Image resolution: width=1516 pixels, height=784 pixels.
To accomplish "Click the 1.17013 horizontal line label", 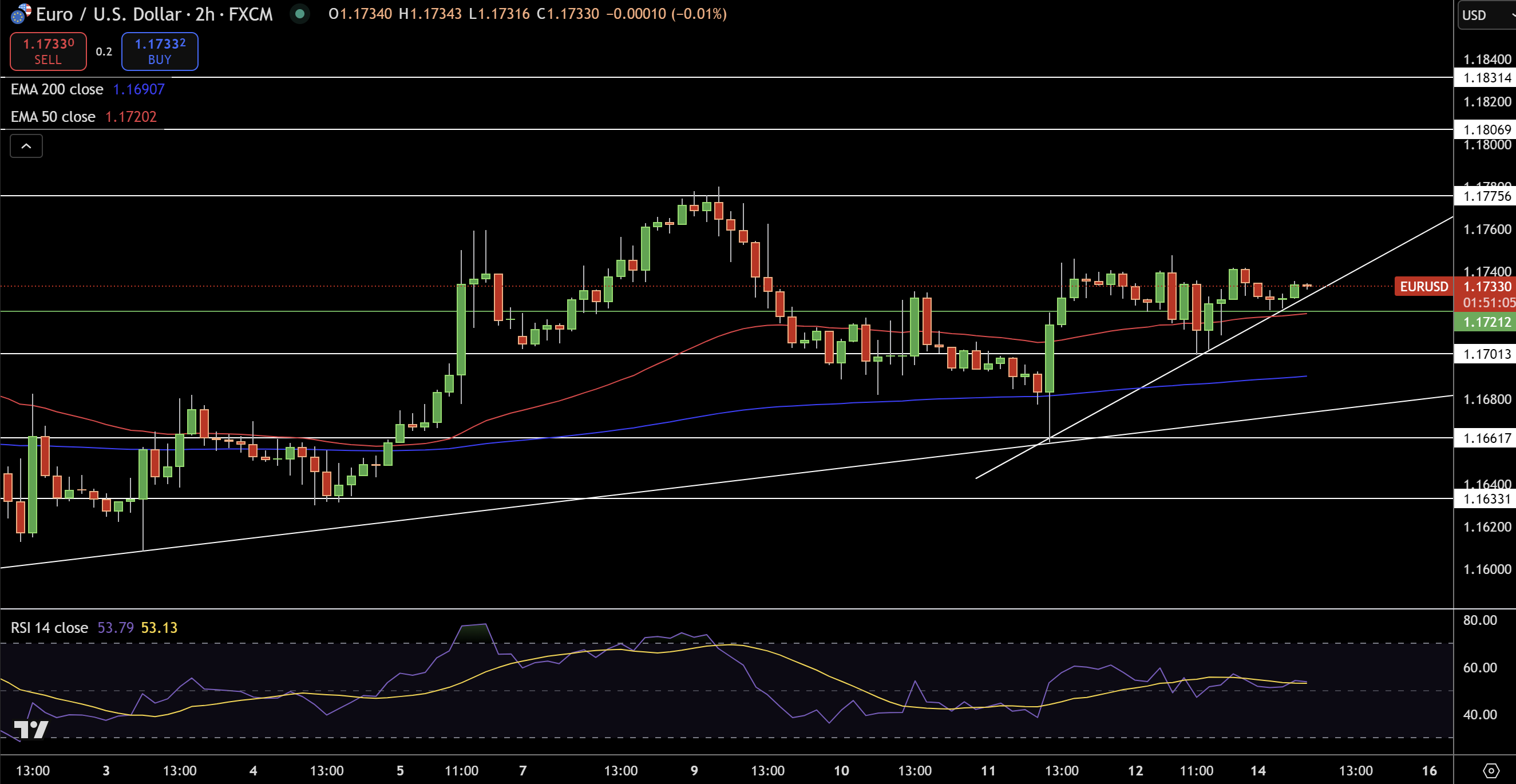I will [x=1487, y=354].
